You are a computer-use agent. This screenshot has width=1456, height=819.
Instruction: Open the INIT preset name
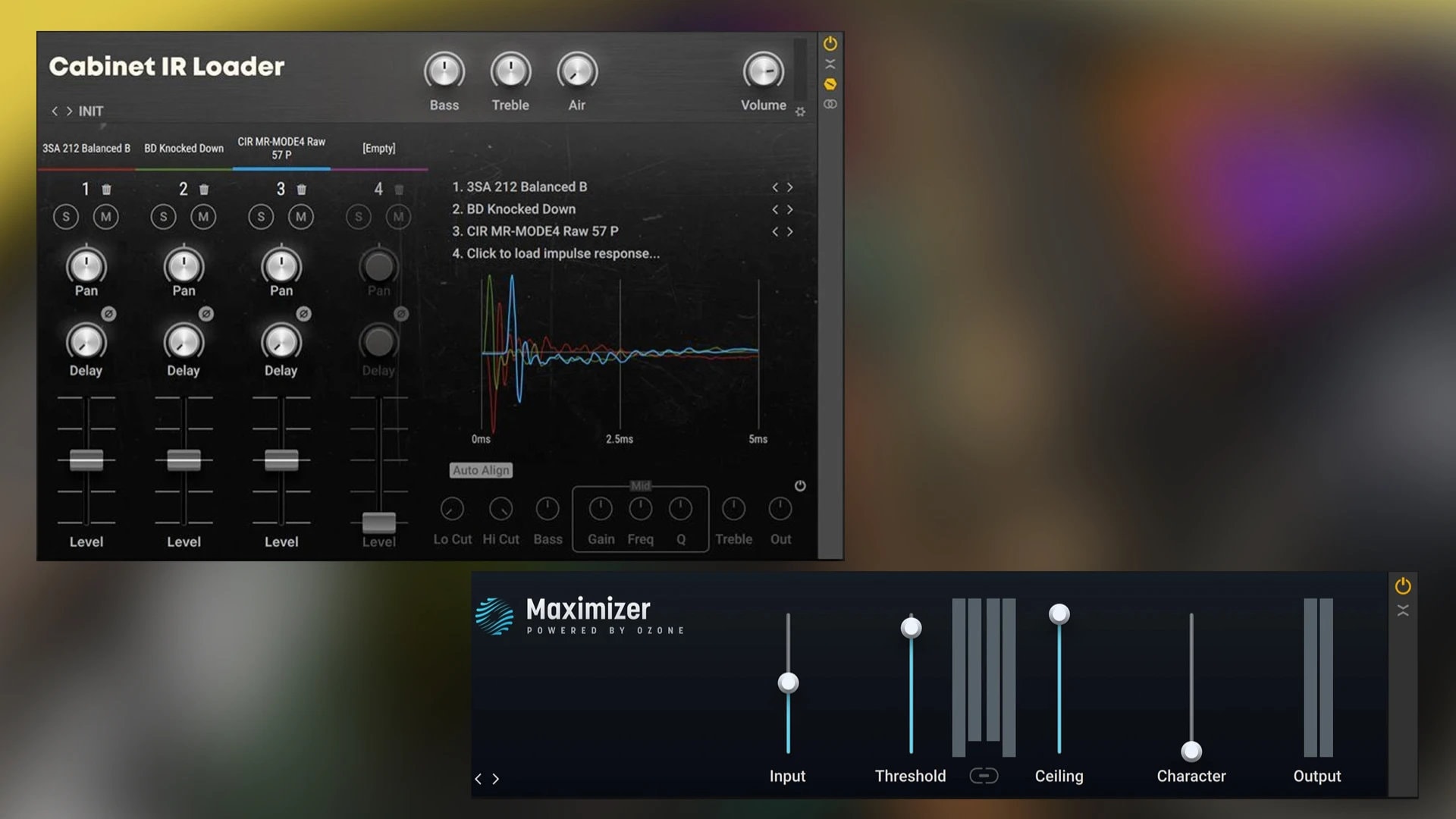(x=91, y=111)
